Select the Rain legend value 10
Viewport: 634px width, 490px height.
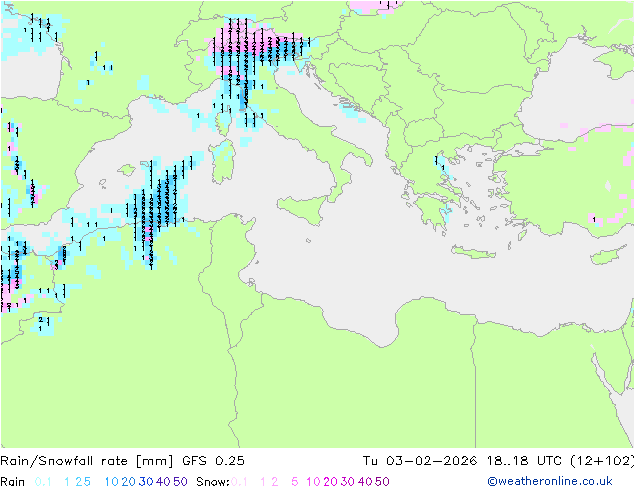[112, 482]
